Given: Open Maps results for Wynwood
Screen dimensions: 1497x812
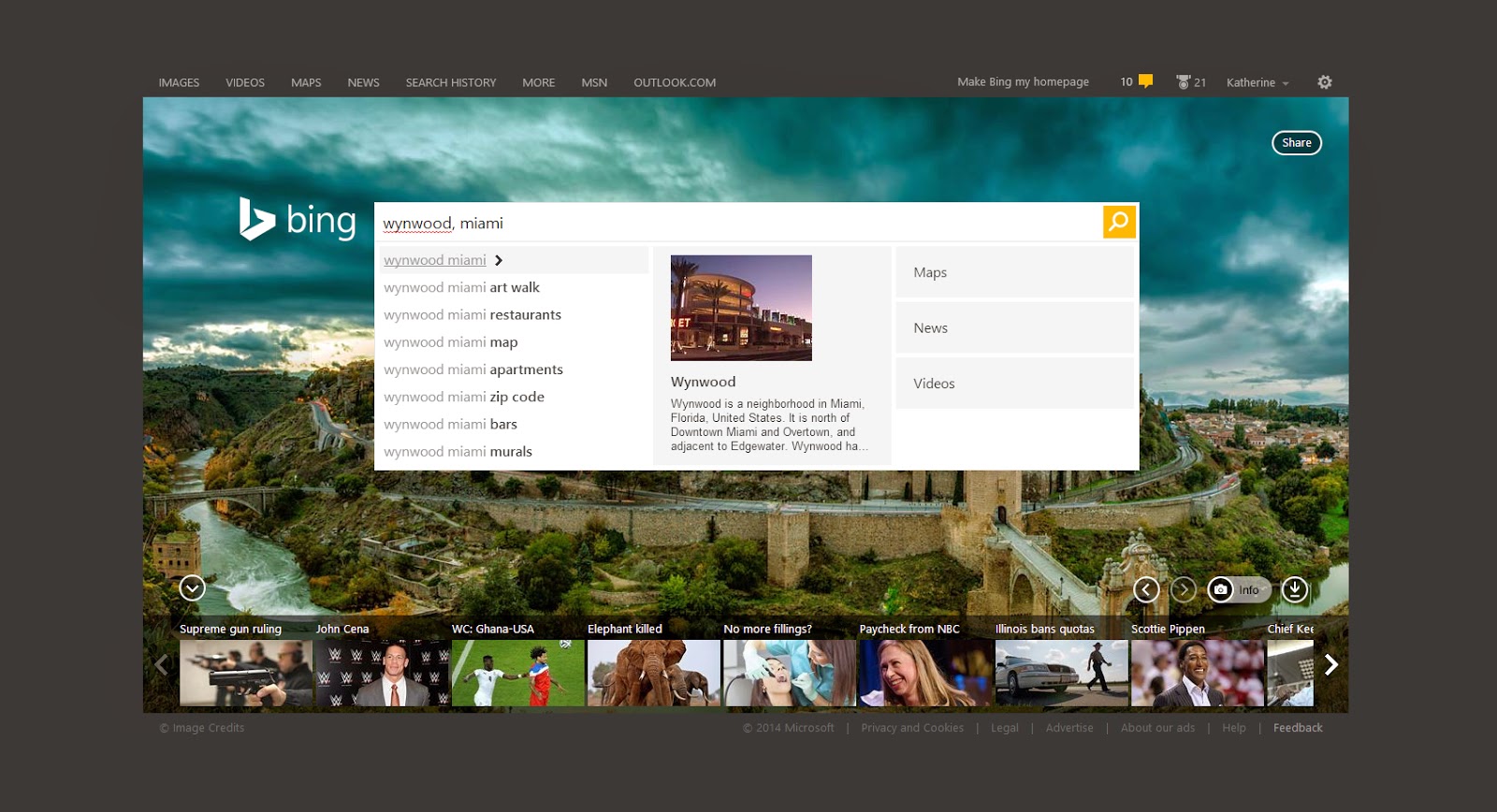Looking at the screenshot, I should (1015, 272).
